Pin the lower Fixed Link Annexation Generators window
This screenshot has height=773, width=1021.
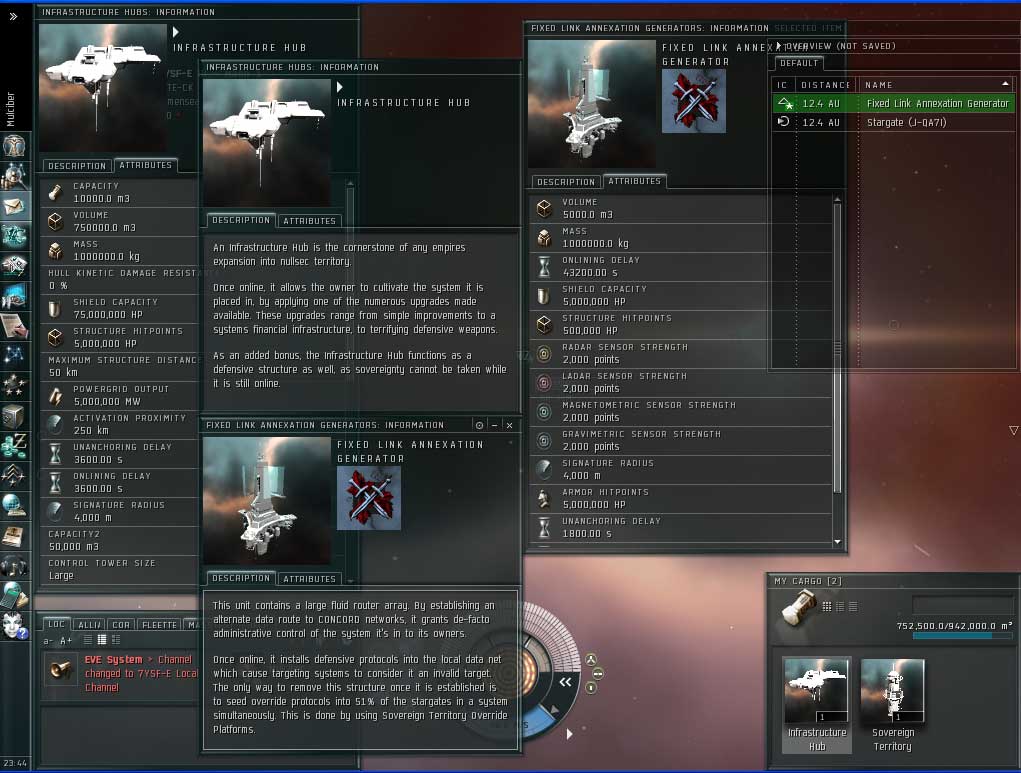point(479,425)
